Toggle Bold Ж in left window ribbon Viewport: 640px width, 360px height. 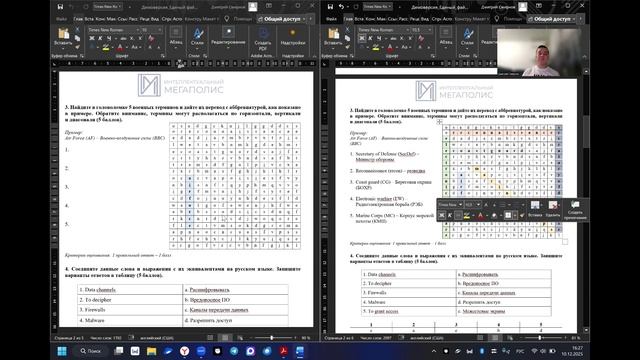pos(91,38)
